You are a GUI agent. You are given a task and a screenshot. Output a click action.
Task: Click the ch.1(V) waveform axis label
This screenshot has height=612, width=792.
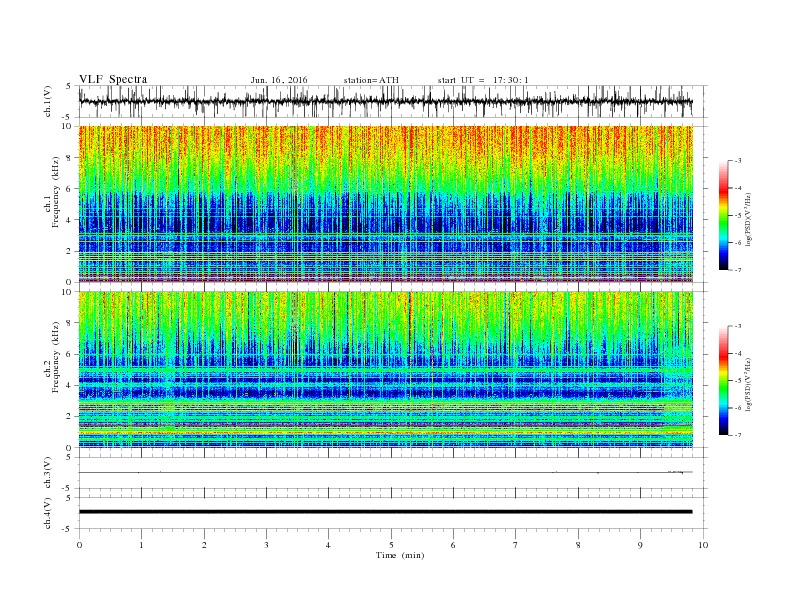[48, 101]
